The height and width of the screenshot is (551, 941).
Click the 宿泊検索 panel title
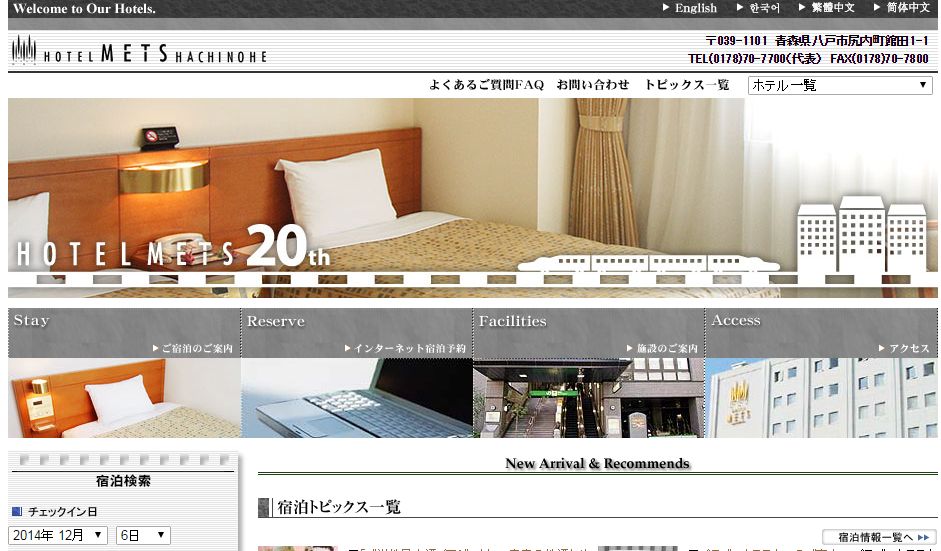(123, 481)
